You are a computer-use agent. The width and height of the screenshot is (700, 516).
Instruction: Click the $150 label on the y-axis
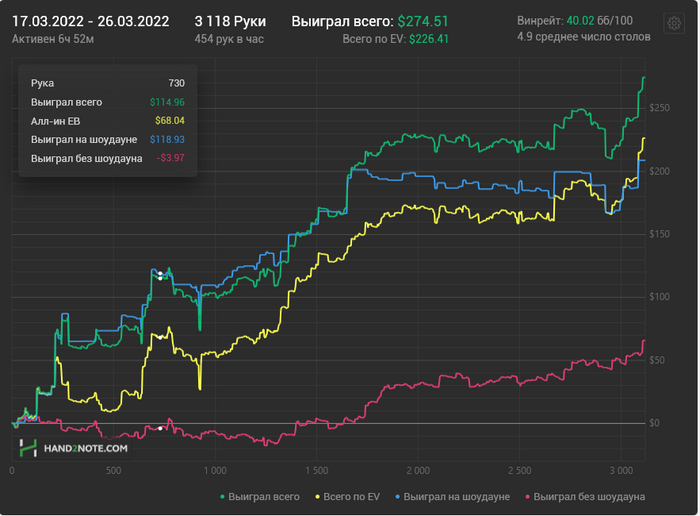click(659, 234)
